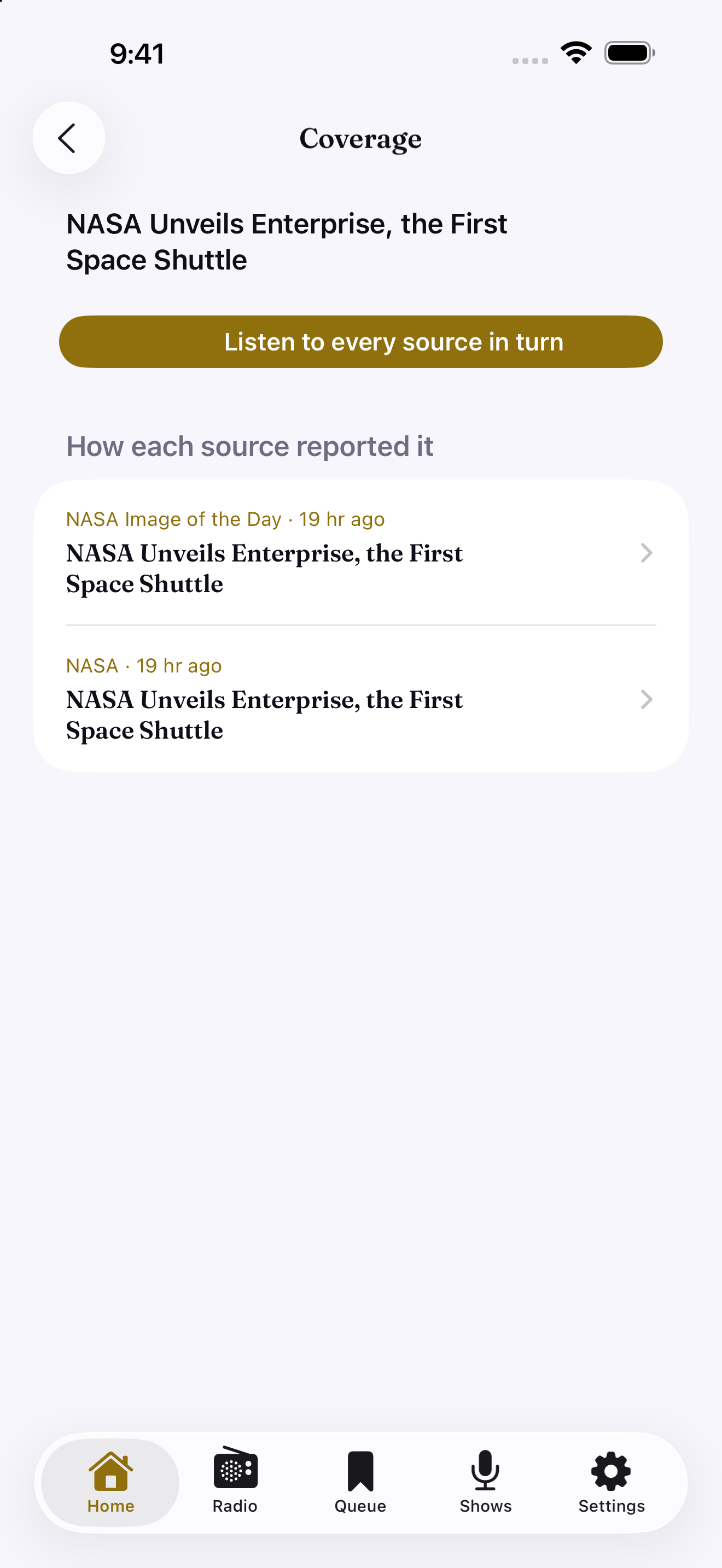Tap the clock time in status bar
The height and width of the screenshot is (1568, 722).
(137, 54)
